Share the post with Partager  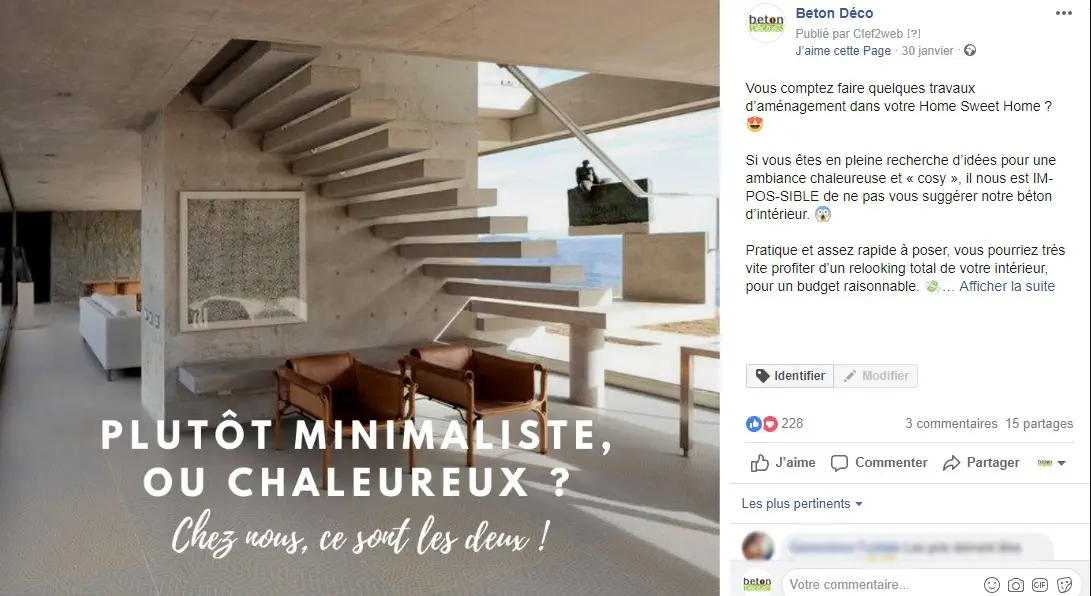click(981, 462)
